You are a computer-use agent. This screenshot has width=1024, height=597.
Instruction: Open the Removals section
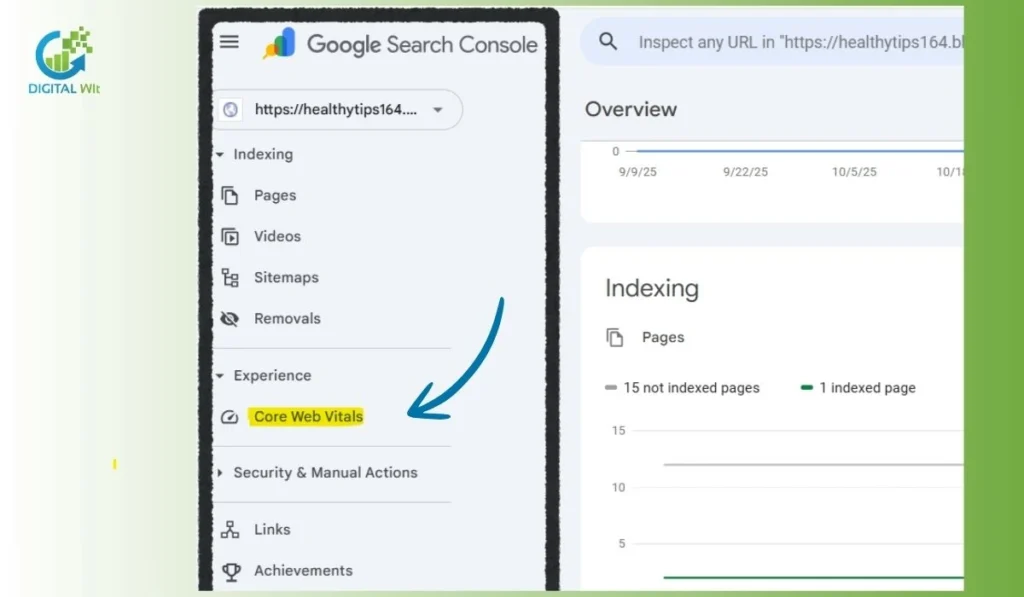[288, 318]
